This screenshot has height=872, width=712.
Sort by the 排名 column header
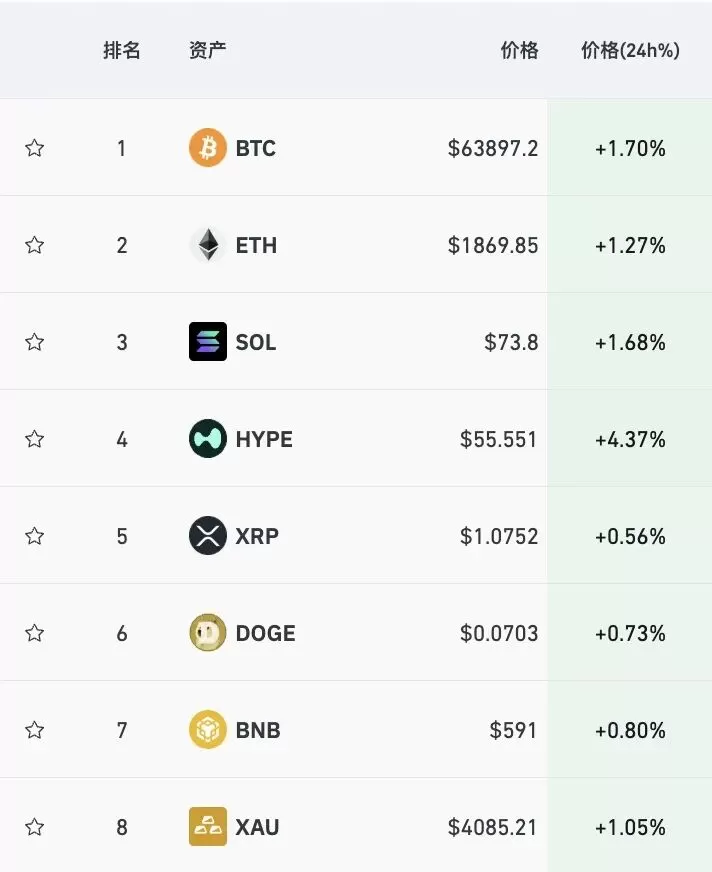[x=121, y=50]
